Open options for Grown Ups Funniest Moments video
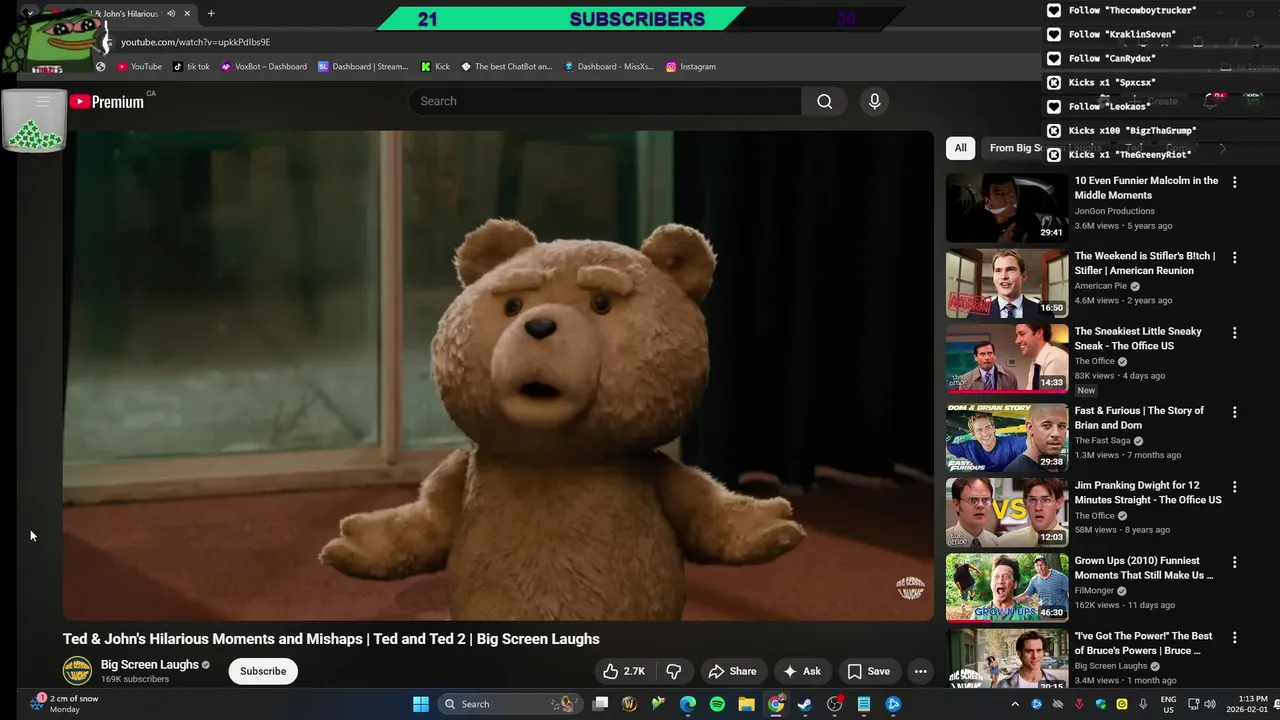Image resolution: width=1280 pixels, height=720 pixels. pos(1234,562)
